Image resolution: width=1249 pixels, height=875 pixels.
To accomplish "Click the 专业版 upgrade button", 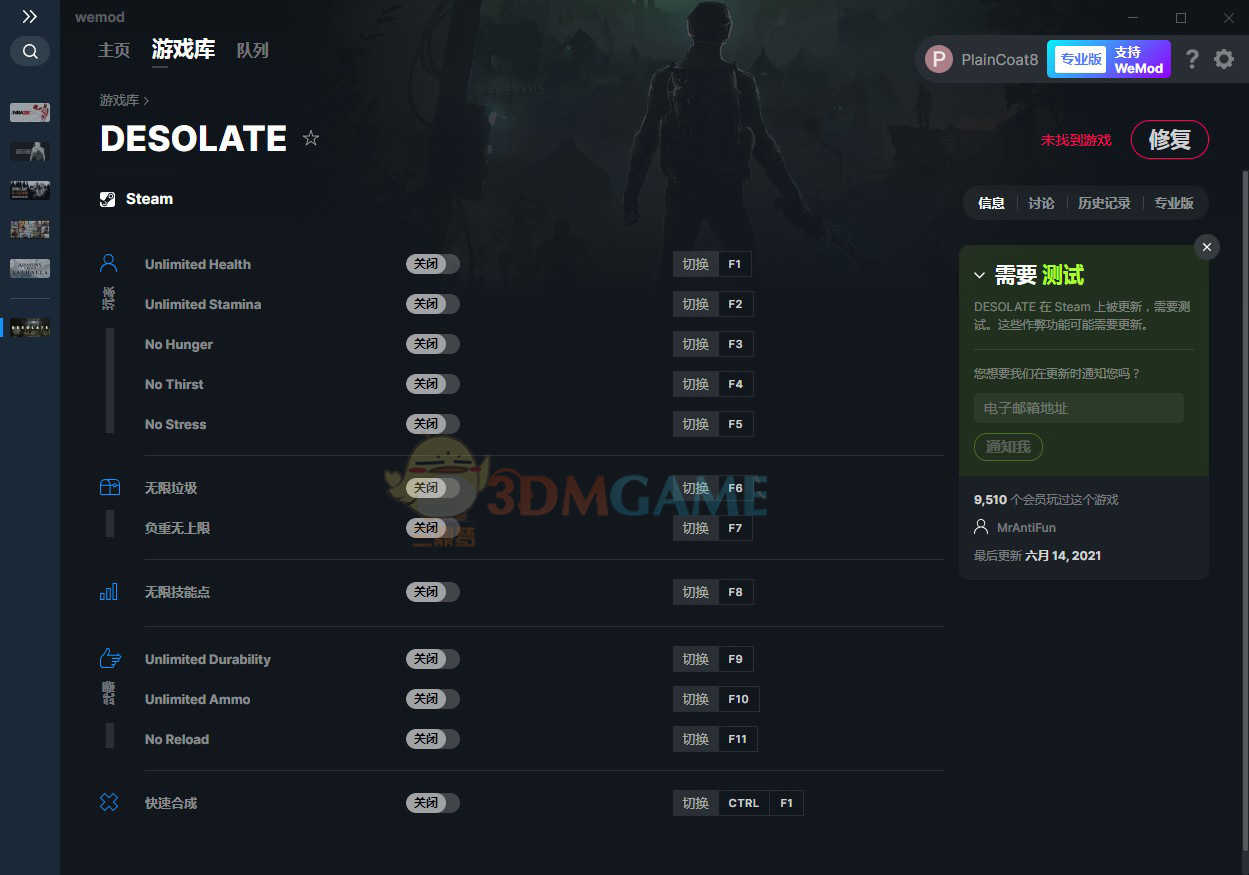I will click(1081, 59).
